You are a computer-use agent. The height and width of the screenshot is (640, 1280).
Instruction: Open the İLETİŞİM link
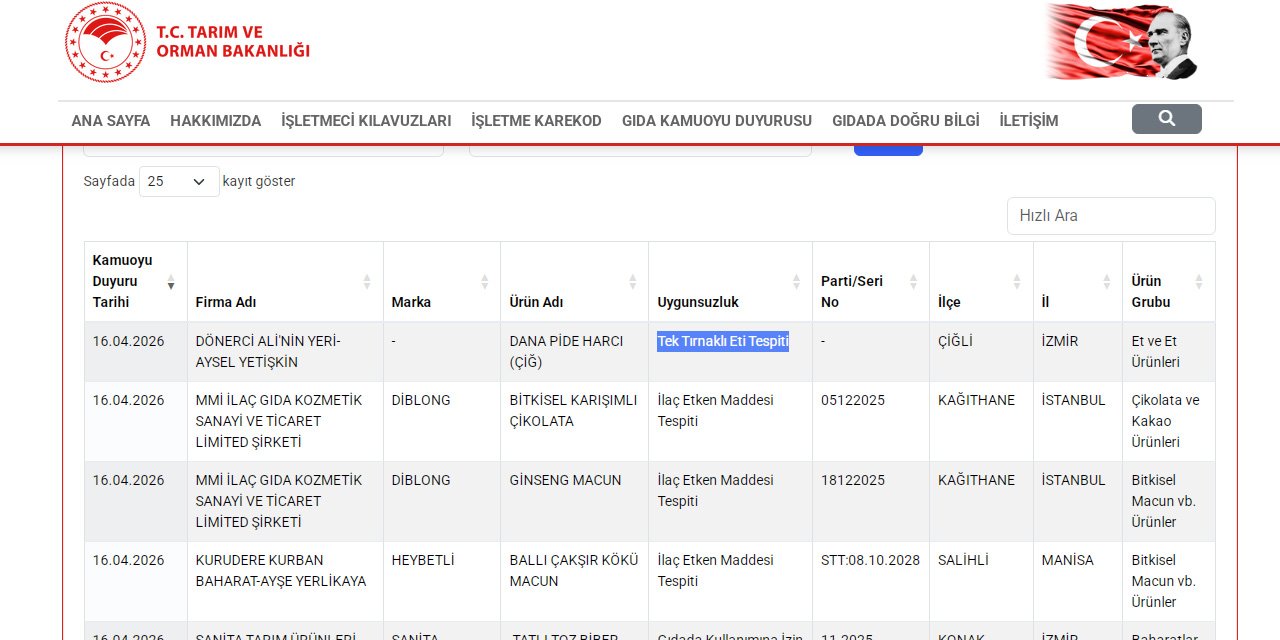tap(1028, 121)
